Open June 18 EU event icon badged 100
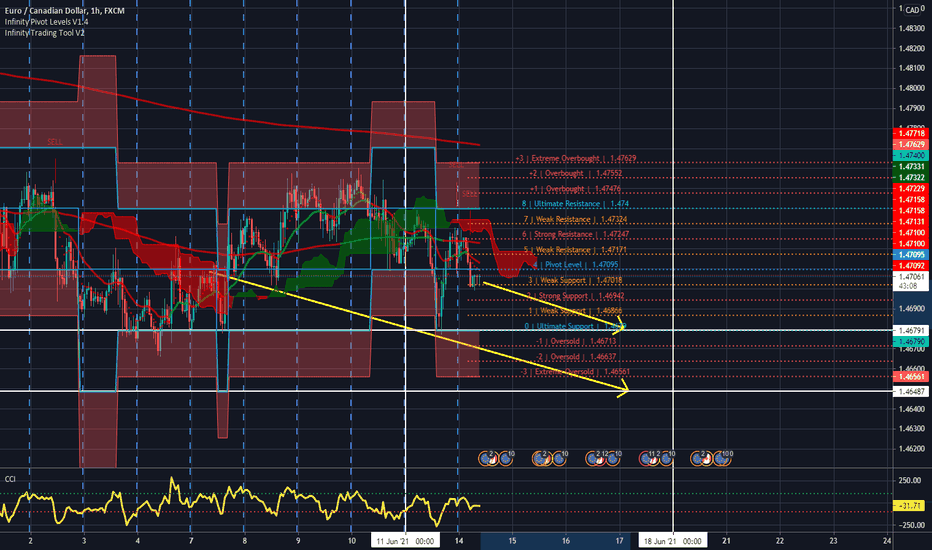This screenshot has height=550, width=932. [x=721, y=458]
